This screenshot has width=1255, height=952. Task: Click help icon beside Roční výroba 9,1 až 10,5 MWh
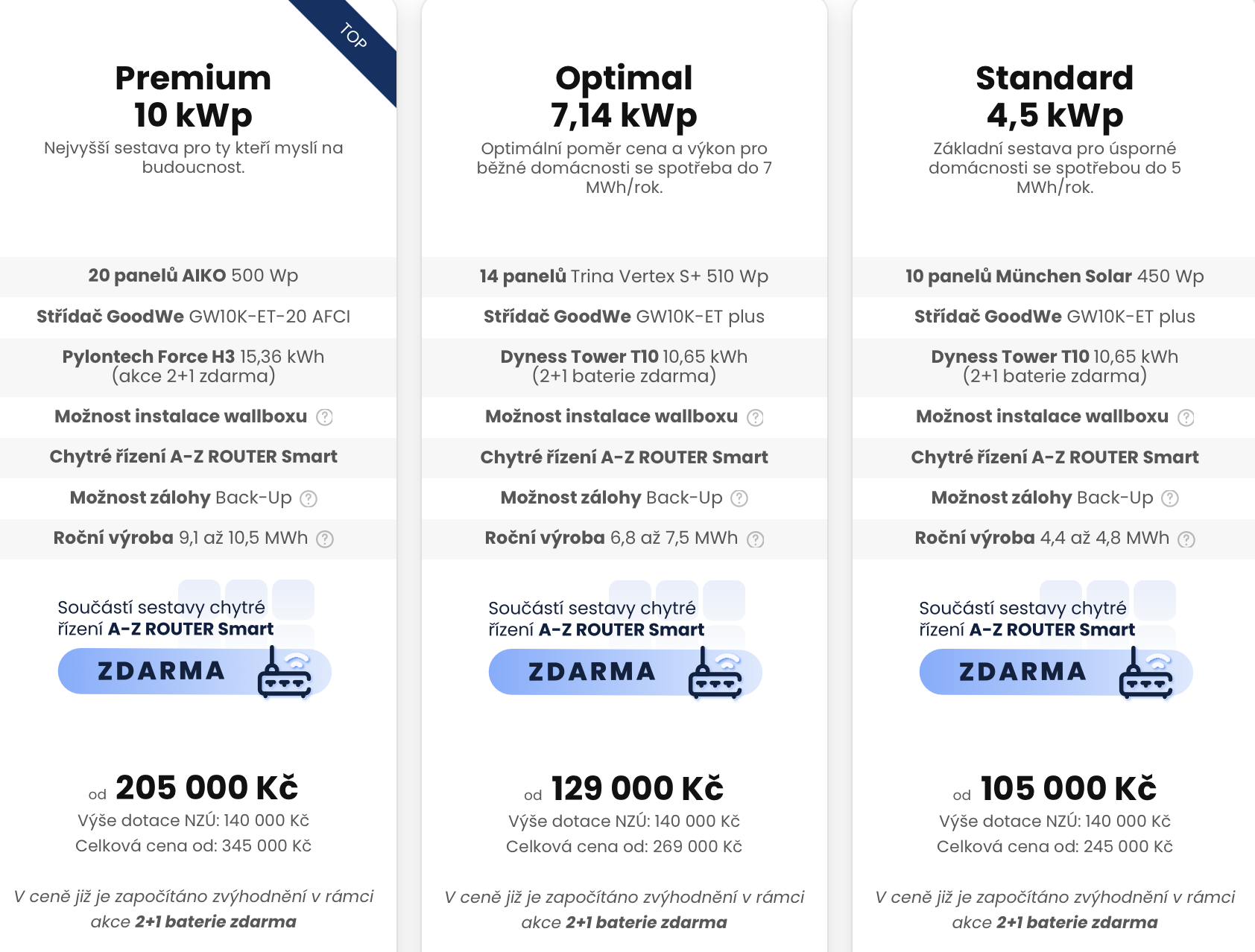[x=325, y=539]
